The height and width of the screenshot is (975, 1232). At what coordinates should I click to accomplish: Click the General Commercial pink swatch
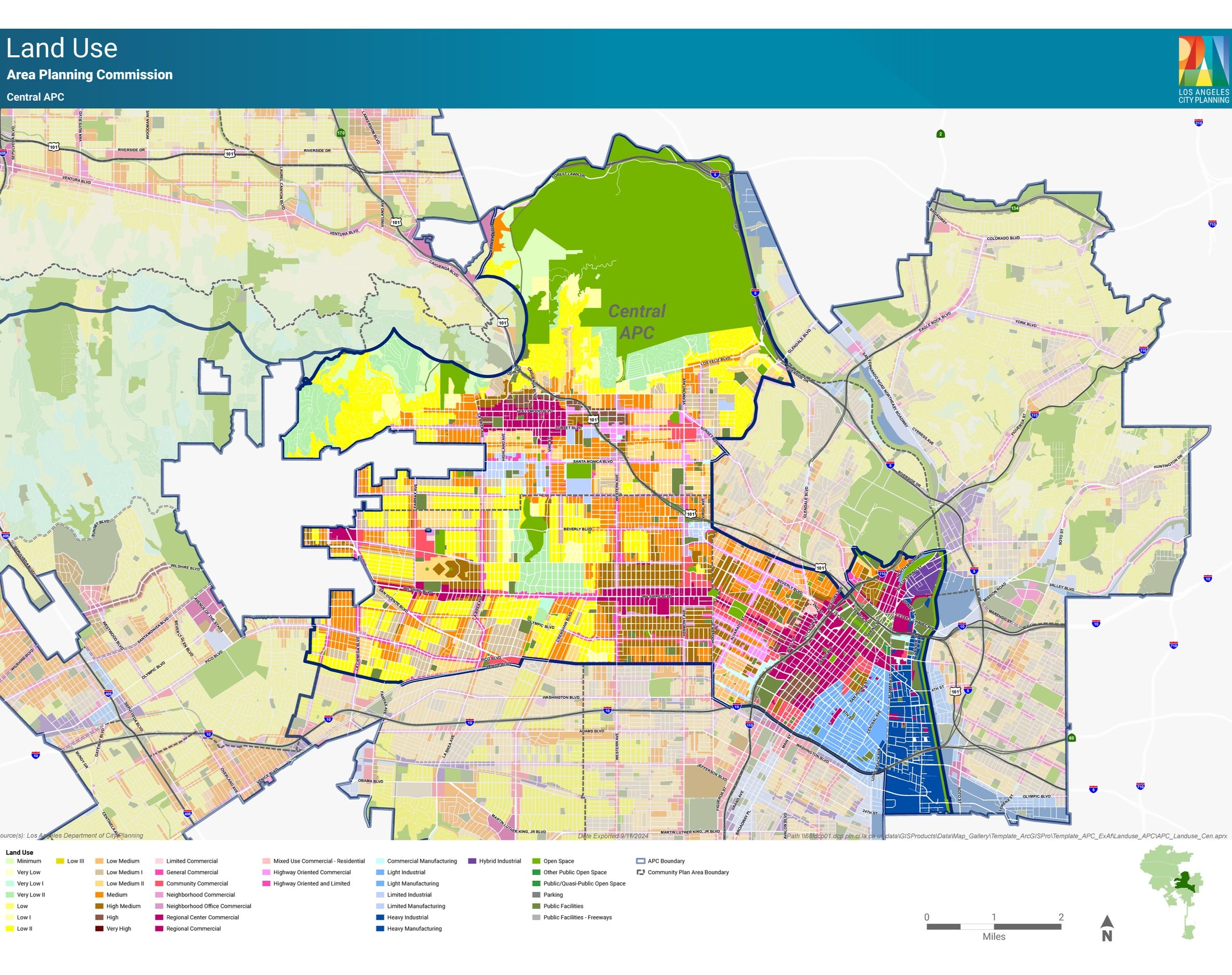(159, 872)
